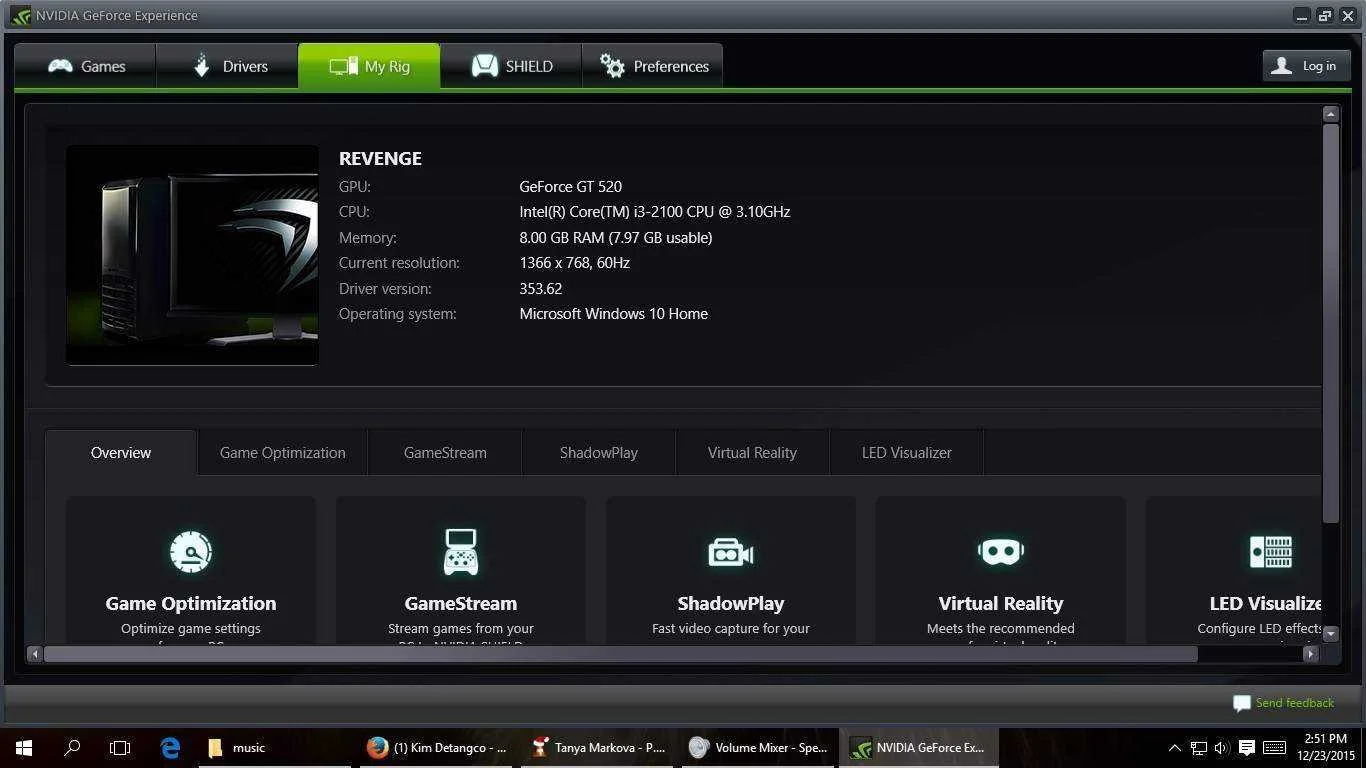Click the Send feedback speech bubble icon
The width and height of the screenshot is (1366, 768).
tap(1242, 703)
